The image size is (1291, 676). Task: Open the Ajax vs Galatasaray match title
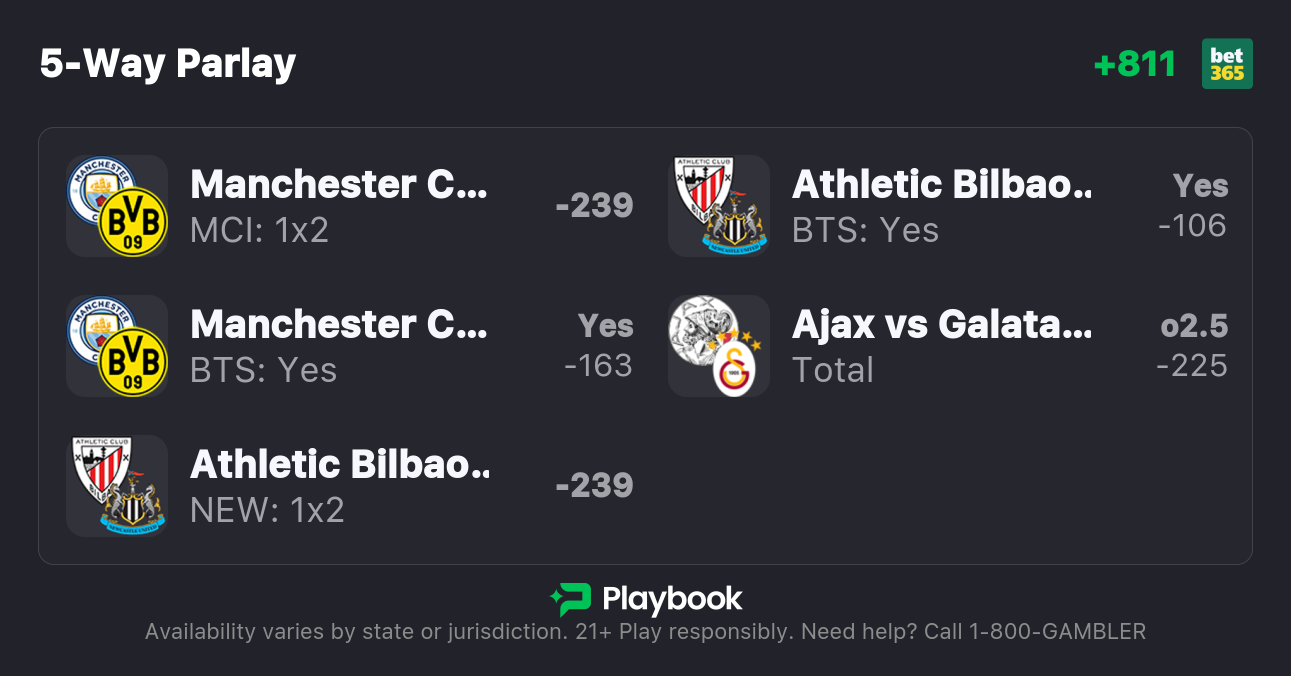942,325
